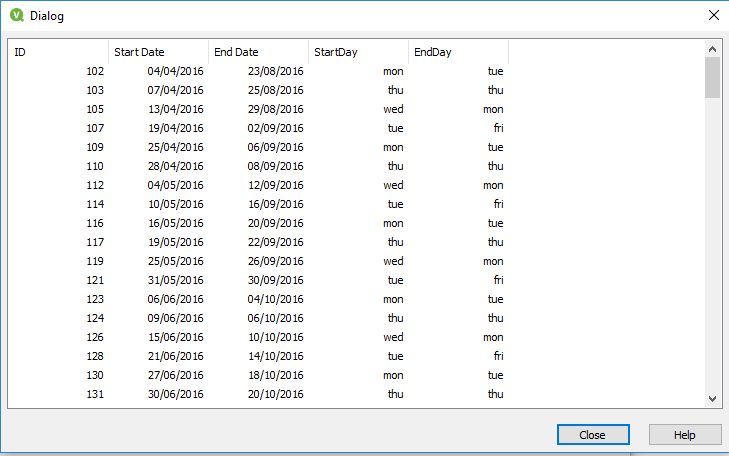Select the ID cell 126

[95, 337]
